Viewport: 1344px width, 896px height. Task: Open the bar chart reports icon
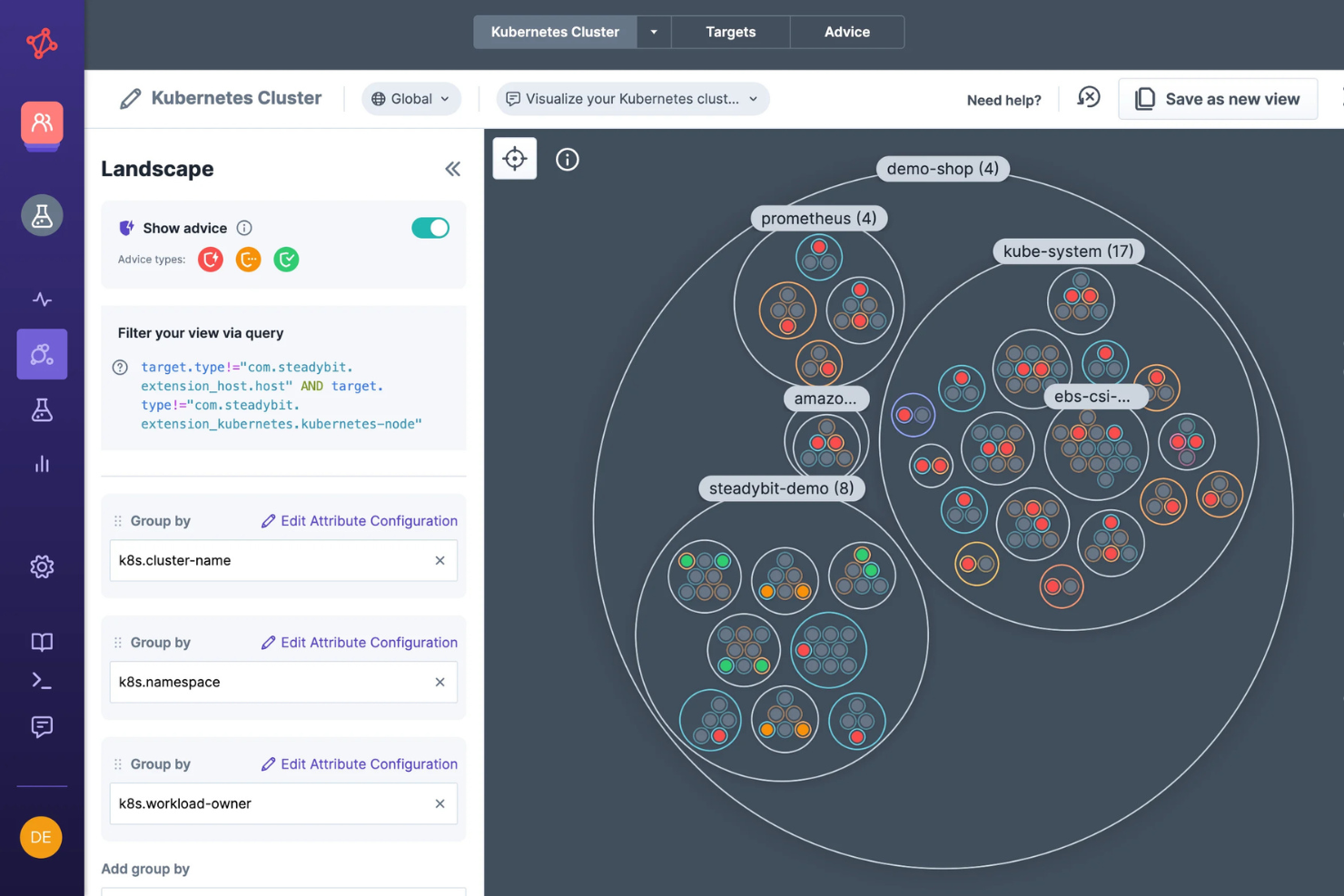pos(42,465)
